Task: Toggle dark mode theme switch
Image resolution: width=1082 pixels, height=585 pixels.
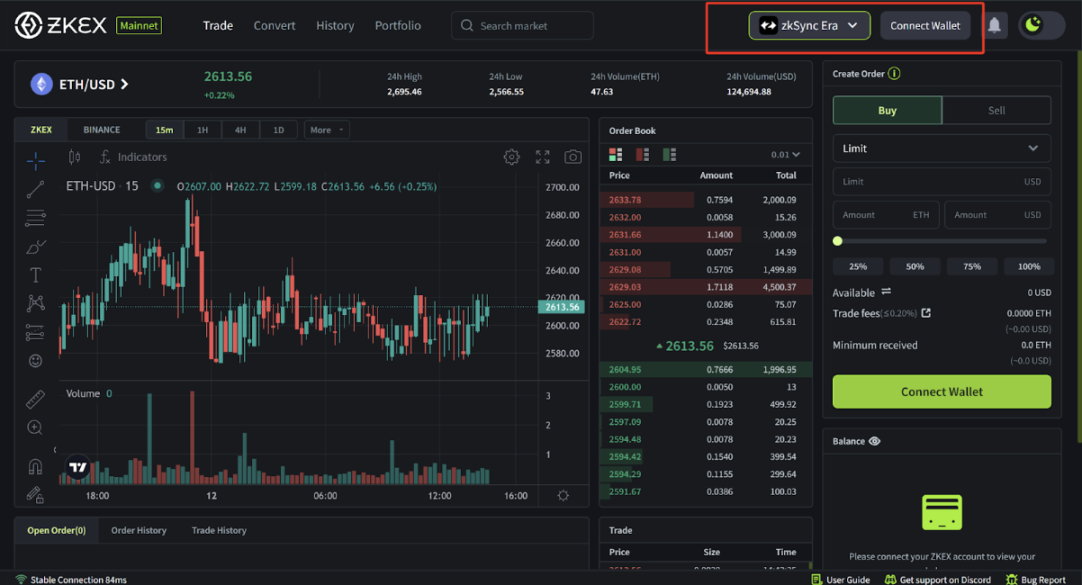Action: pos(1040,26)
